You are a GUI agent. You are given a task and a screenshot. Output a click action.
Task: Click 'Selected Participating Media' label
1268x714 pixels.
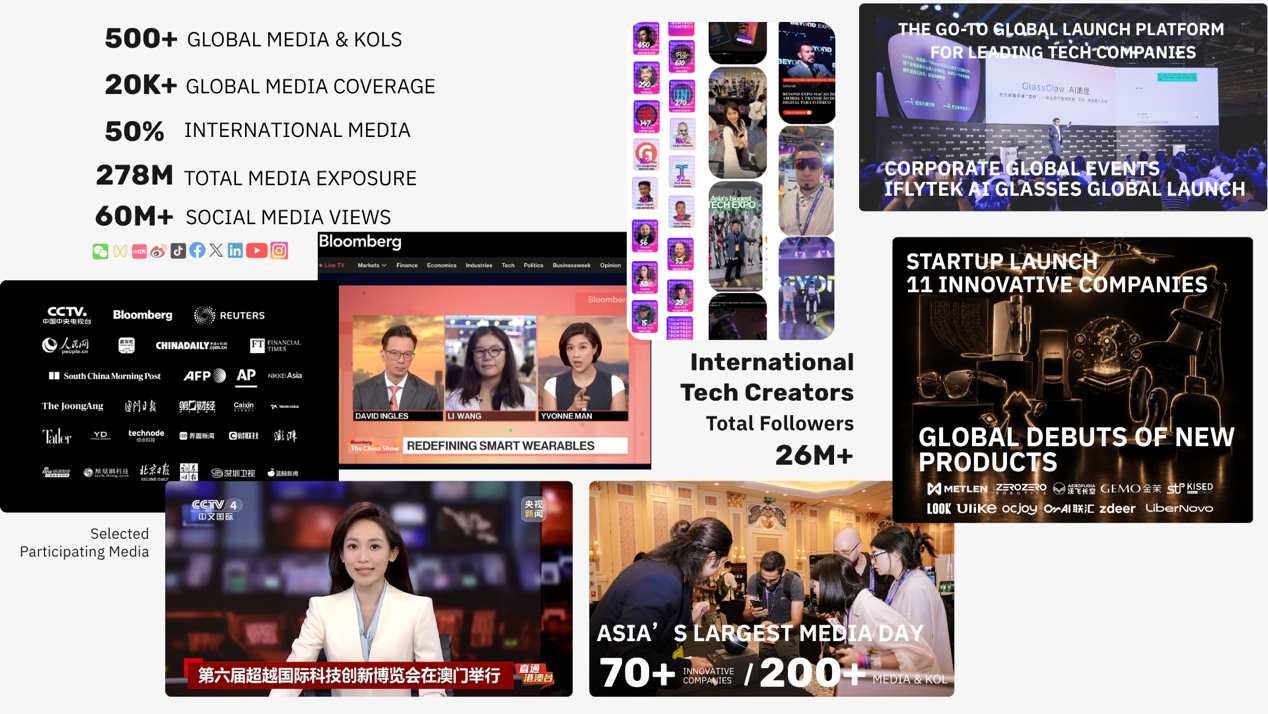click(x=85, y=543)
